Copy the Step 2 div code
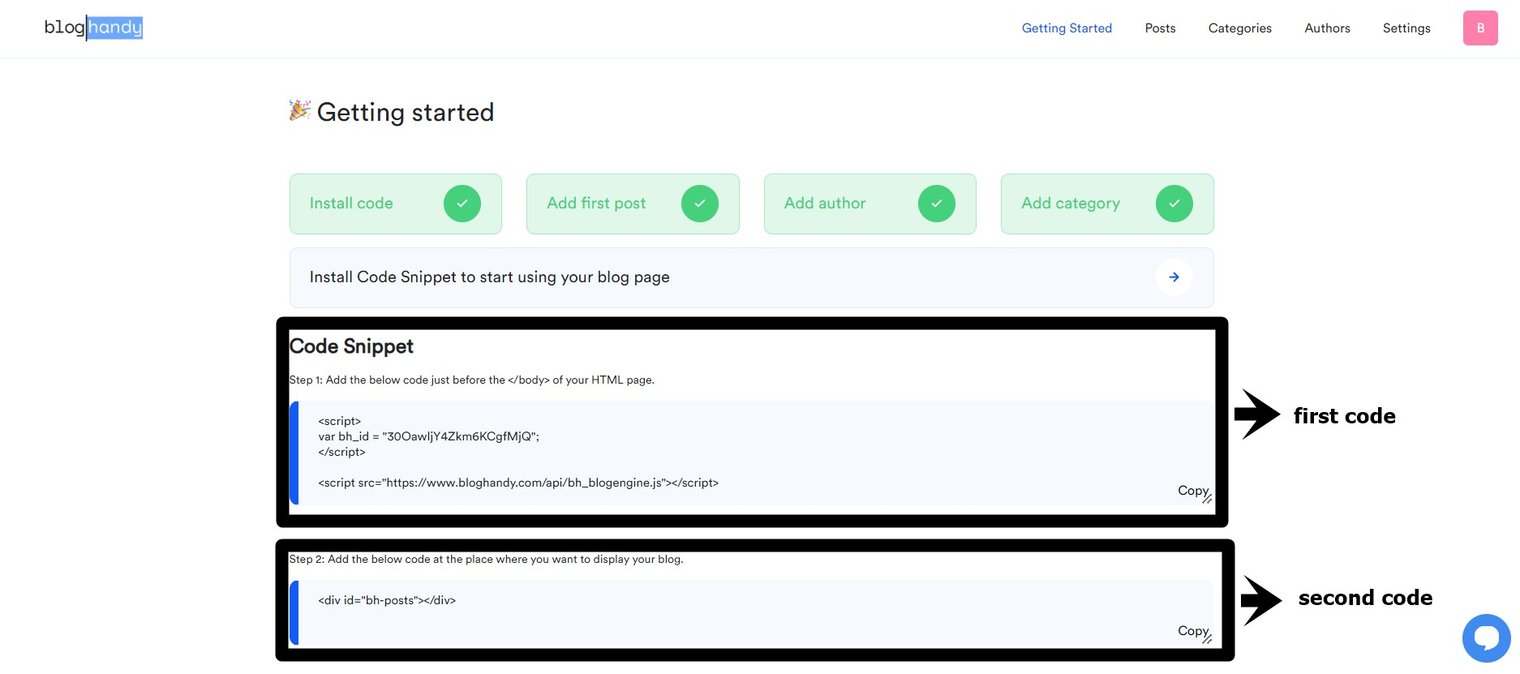This screenshot has height=674, width=1520. [x=1192, y=630]
